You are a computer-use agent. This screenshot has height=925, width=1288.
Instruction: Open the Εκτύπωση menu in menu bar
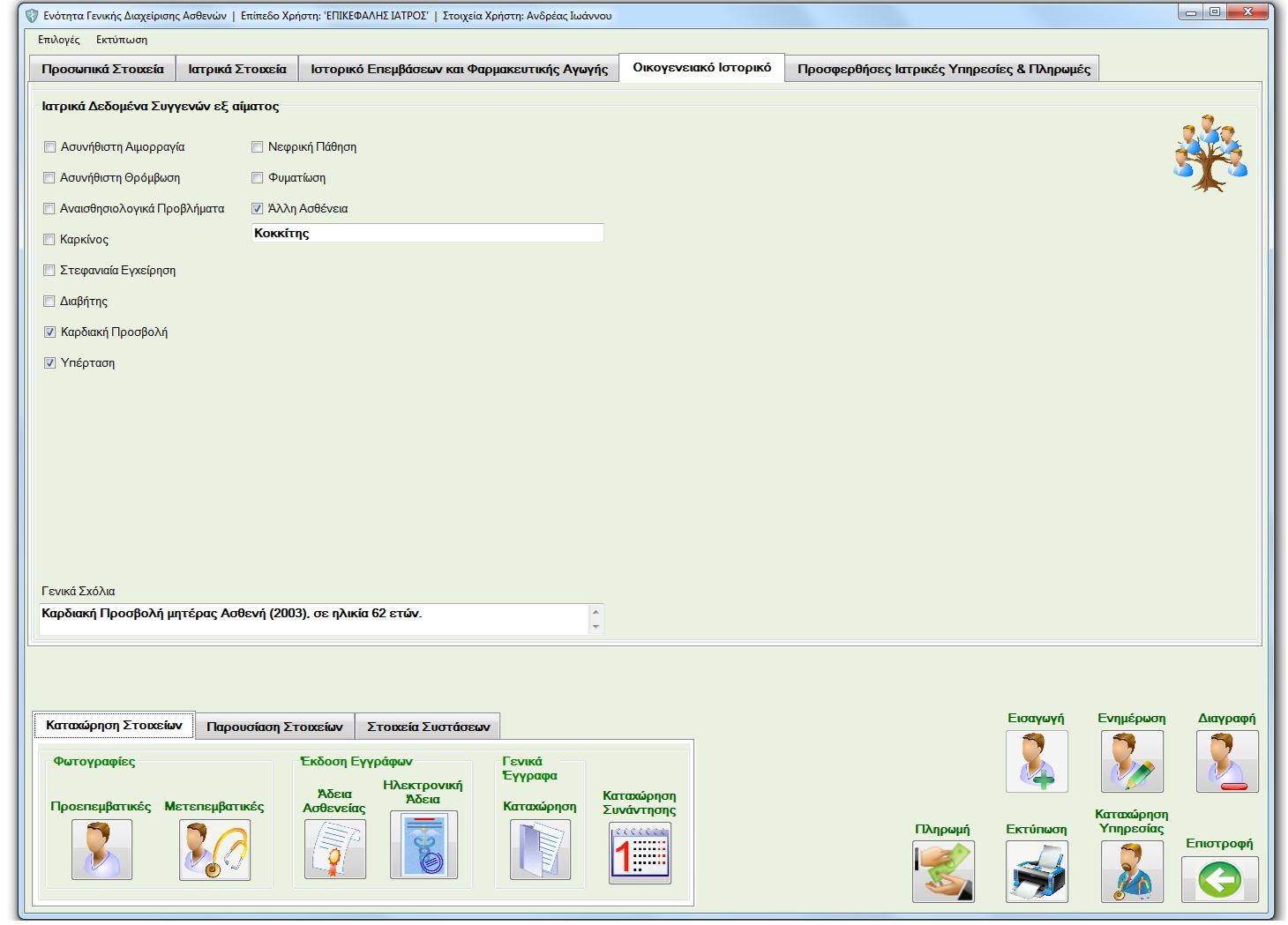(x=122, y=40)
